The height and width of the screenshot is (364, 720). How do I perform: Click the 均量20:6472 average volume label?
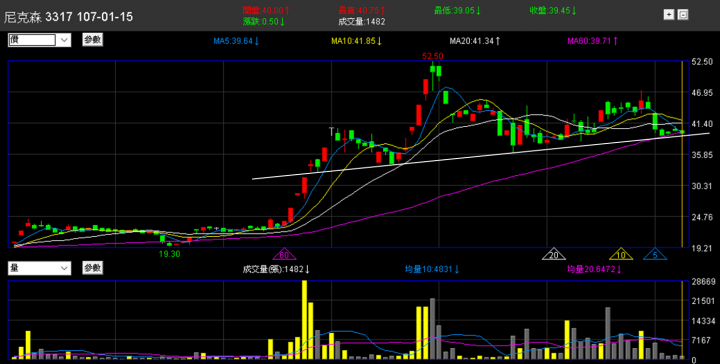595,269
